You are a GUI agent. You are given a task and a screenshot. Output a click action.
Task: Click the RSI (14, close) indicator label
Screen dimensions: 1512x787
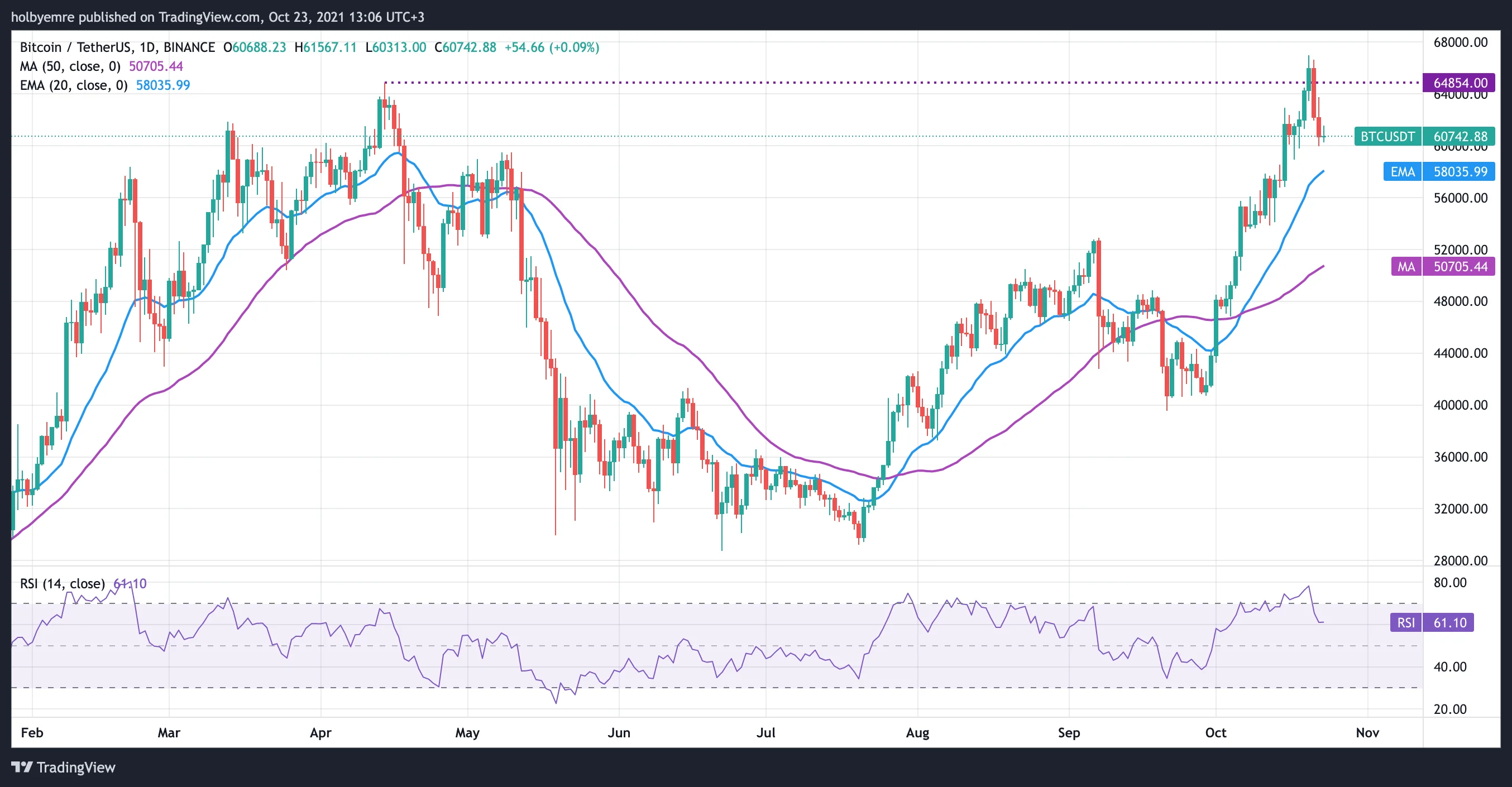click(x=62, y=583)
